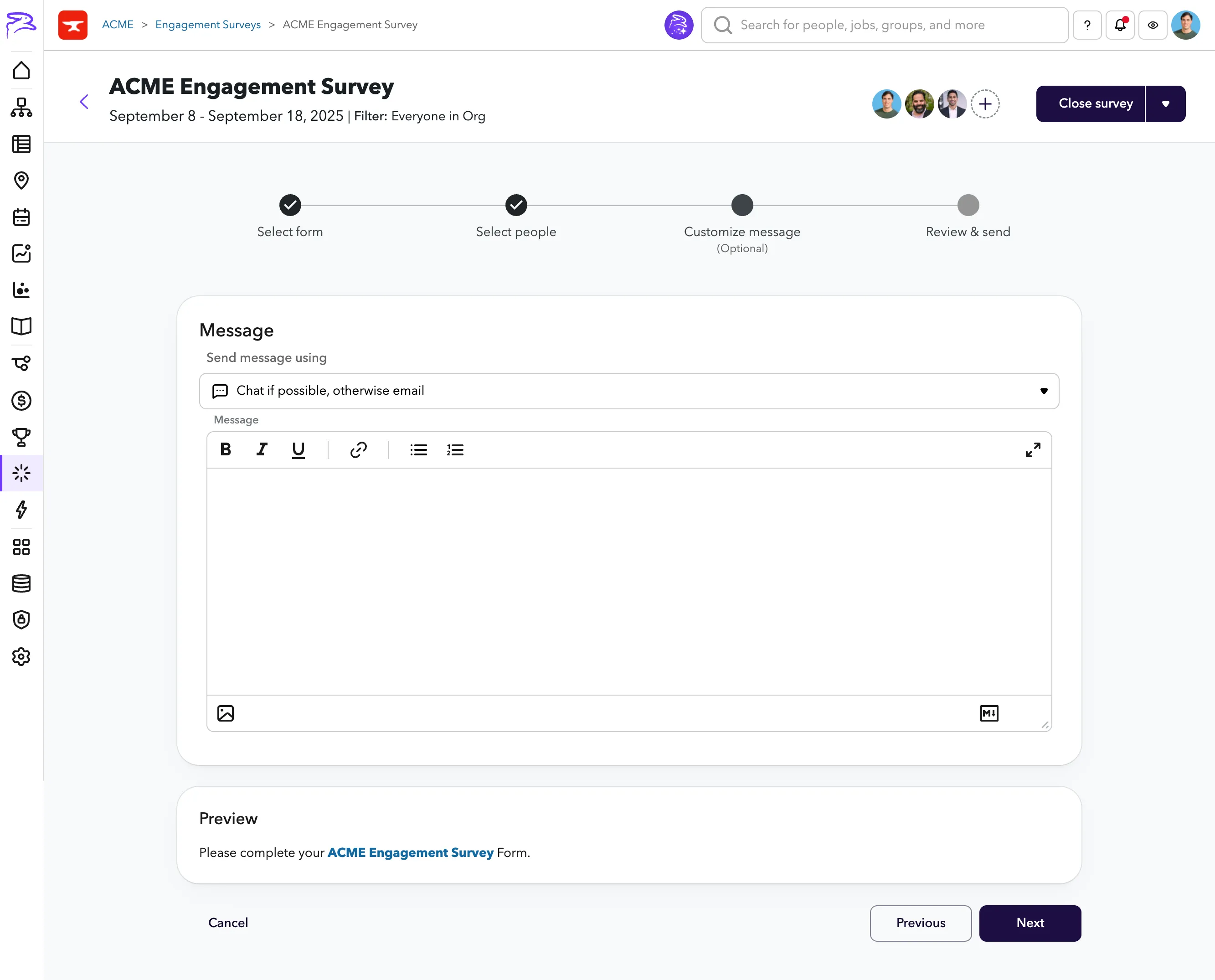The image size is (1215, 980).
Task: Click the Previous button
Action: point(921,923)
